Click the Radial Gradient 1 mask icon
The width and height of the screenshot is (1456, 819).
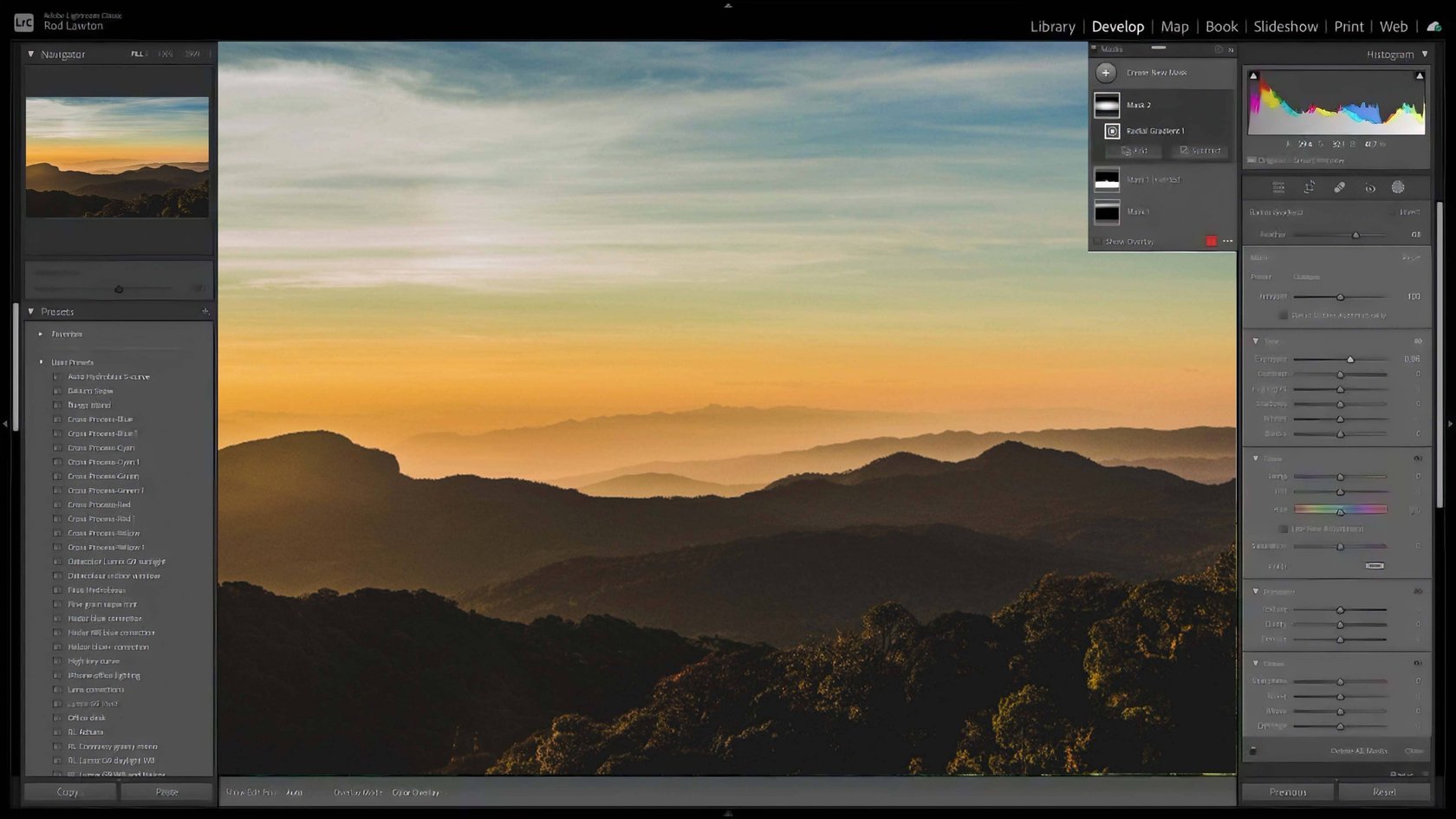click(1112, 131)
